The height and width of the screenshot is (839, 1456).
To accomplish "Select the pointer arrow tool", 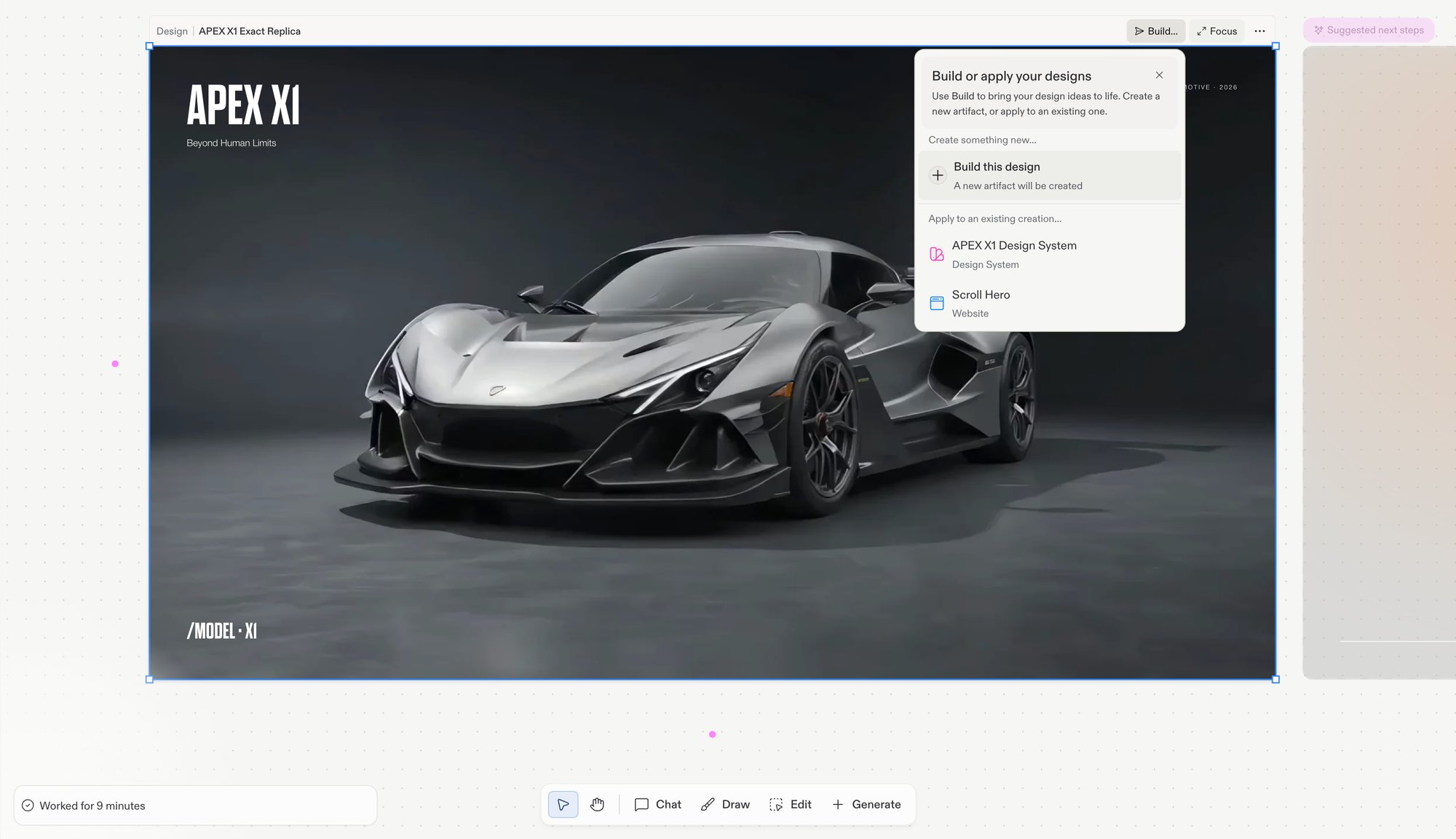I will pos(563,804).
